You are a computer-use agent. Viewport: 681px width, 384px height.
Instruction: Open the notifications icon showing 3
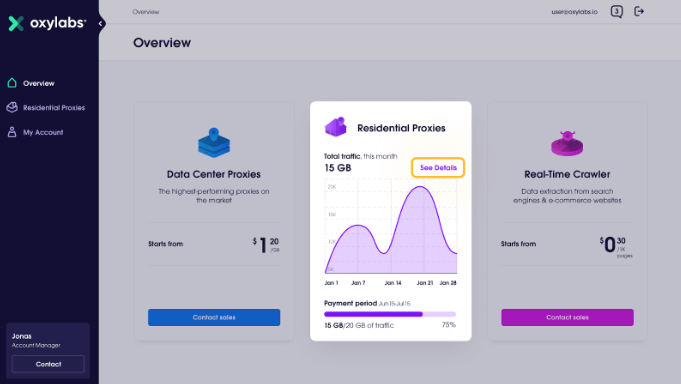click(x=616, y=12)
